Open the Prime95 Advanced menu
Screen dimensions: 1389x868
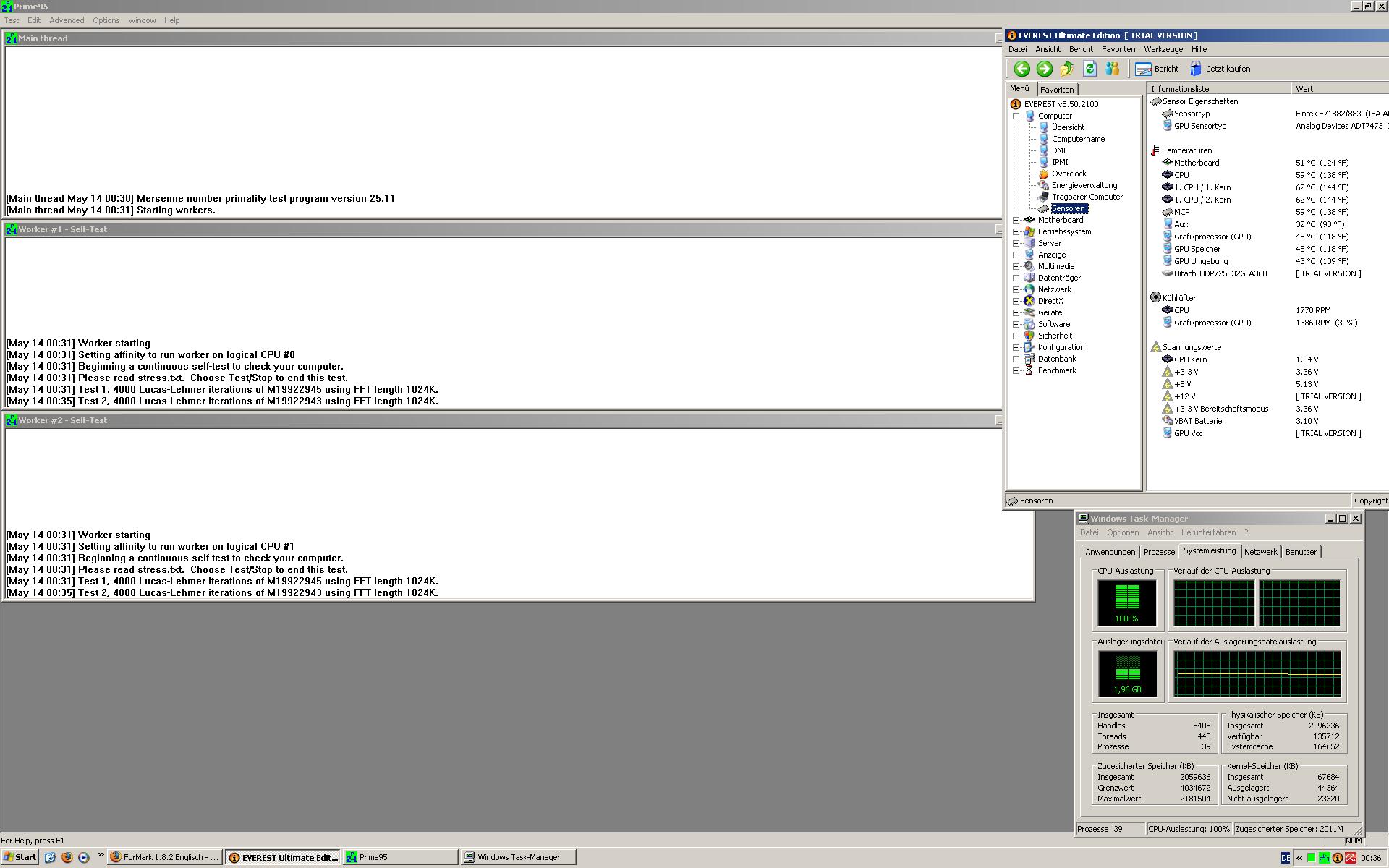67,20
